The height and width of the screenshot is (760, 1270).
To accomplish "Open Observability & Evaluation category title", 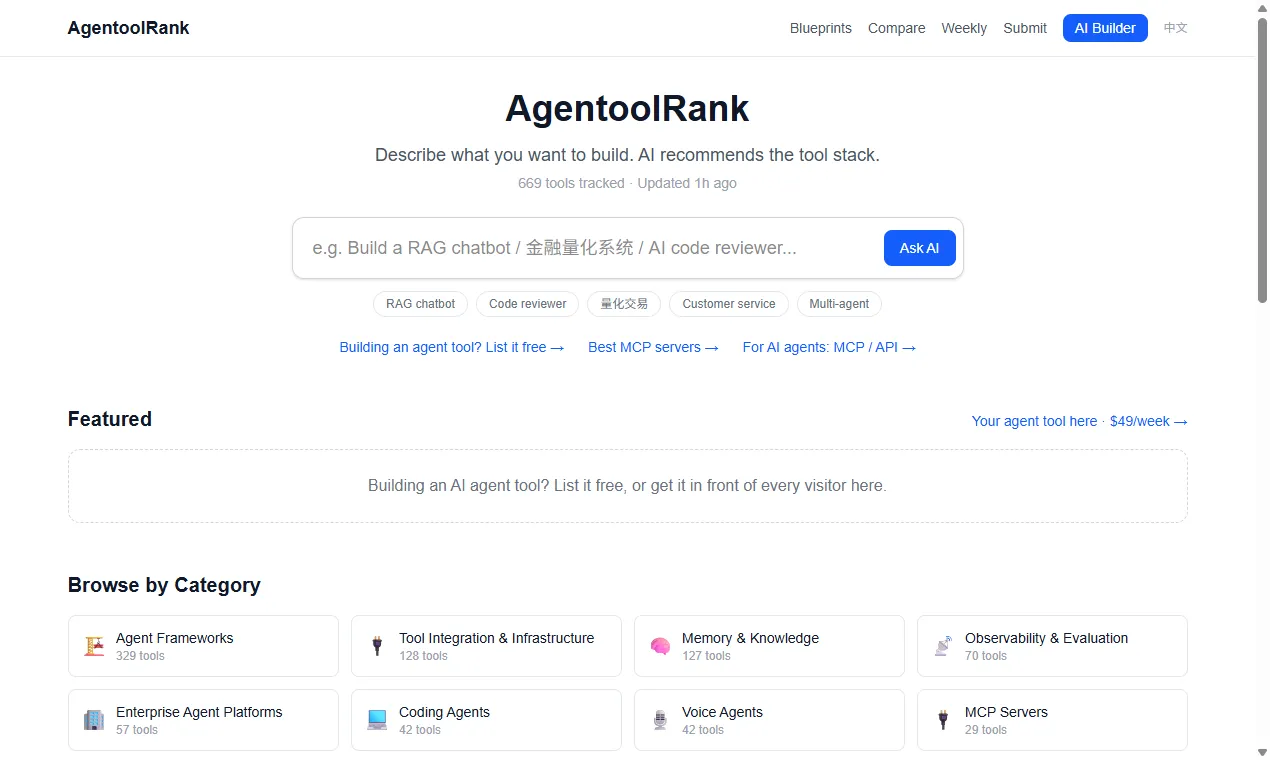I will [x=1046, y=638].
